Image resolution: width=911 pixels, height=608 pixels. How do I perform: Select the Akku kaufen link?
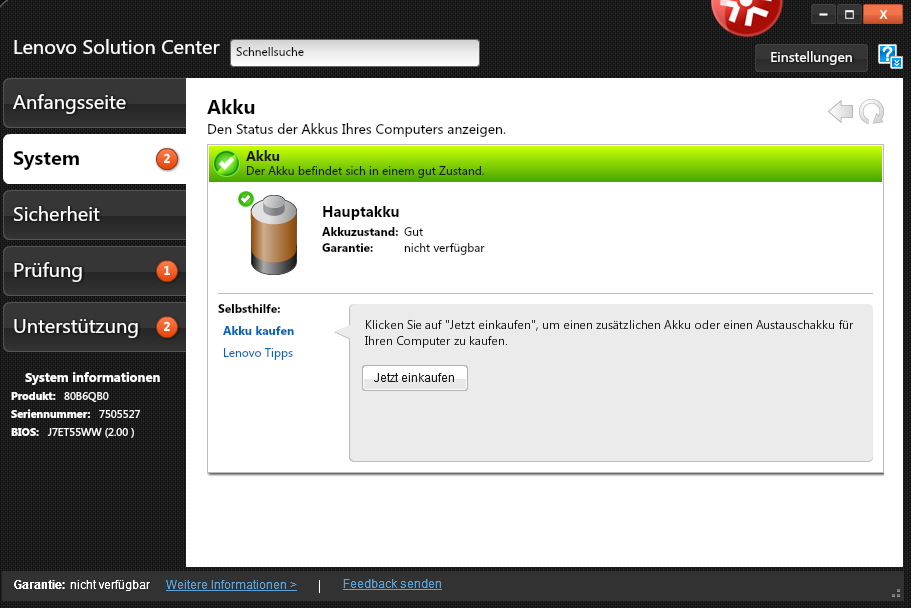coord(259,331)
